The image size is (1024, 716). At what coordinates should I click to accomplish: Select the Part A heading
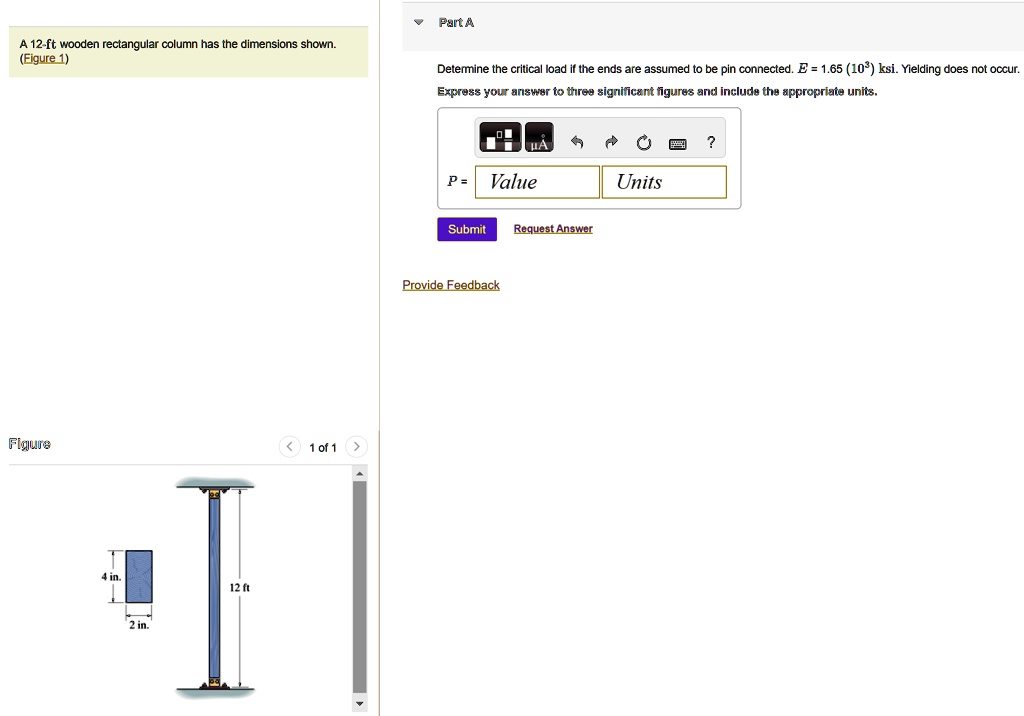tap(456, 22)
